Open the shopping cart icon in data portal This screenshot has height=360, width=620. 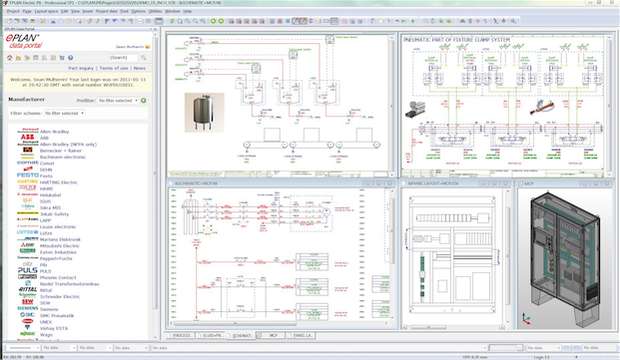tap(62, 58)
